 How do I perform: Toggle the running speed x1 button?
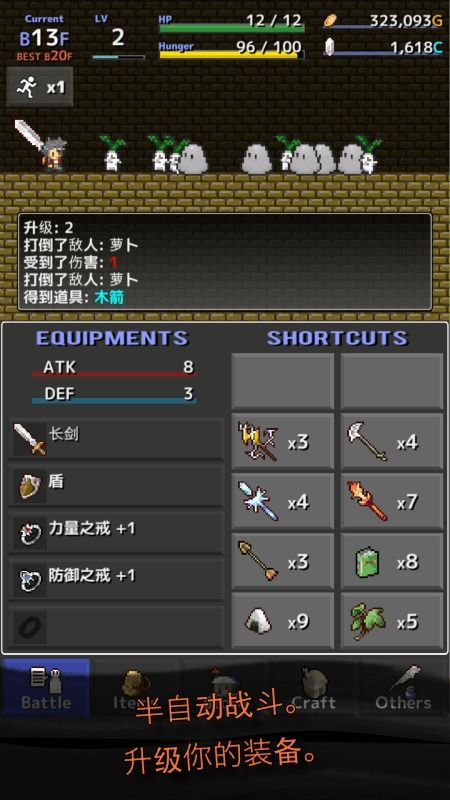pos(40,87)
